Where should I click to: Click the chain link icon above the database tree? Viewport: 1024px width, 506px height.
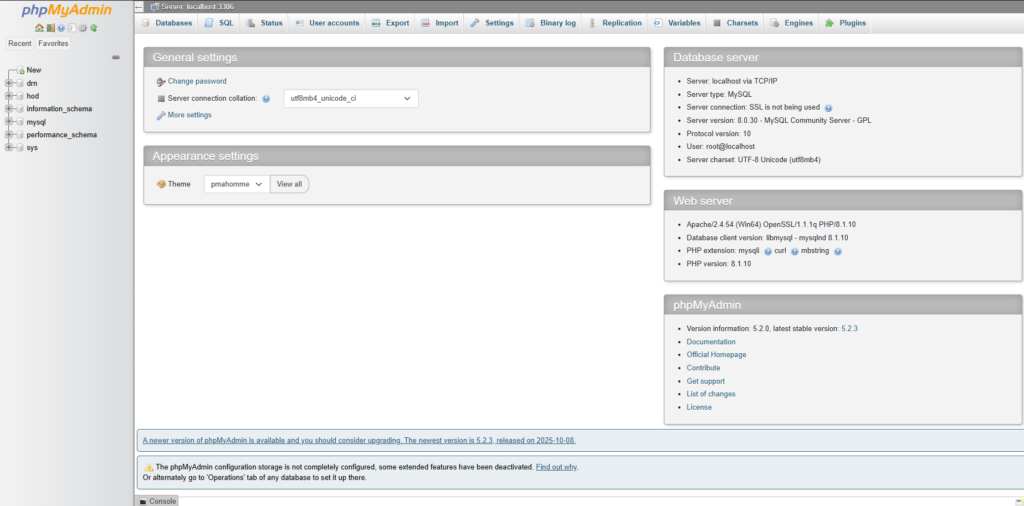[116, 57]
